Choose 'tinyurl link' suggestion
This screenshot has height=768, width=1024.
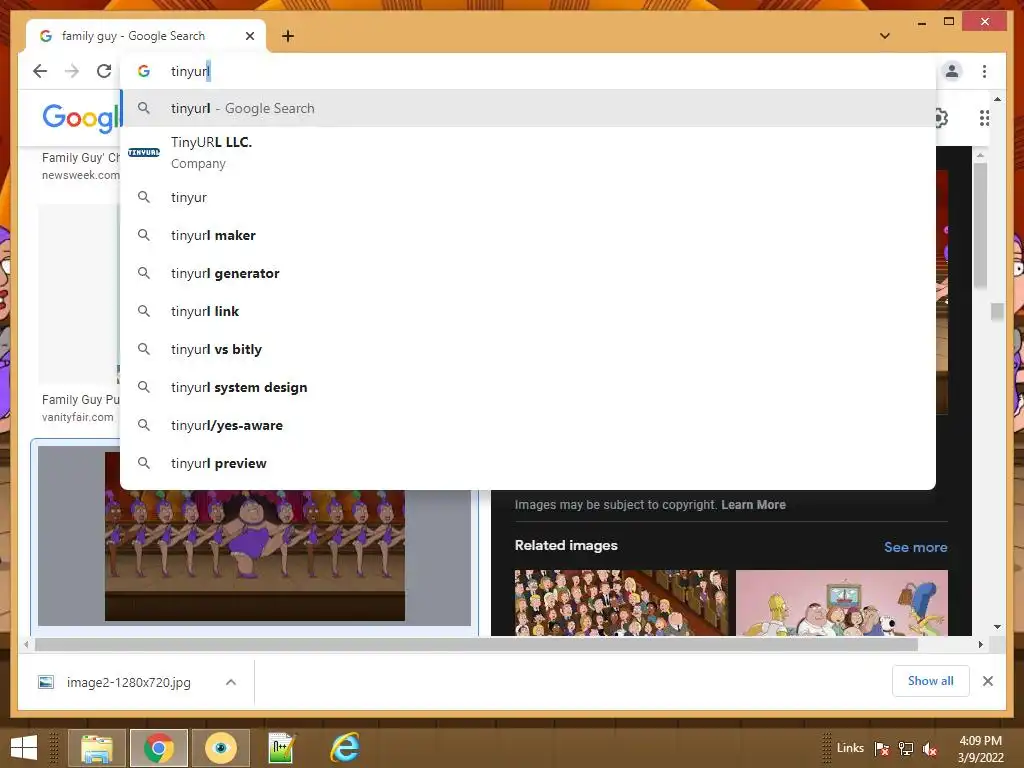click(528, 311)
